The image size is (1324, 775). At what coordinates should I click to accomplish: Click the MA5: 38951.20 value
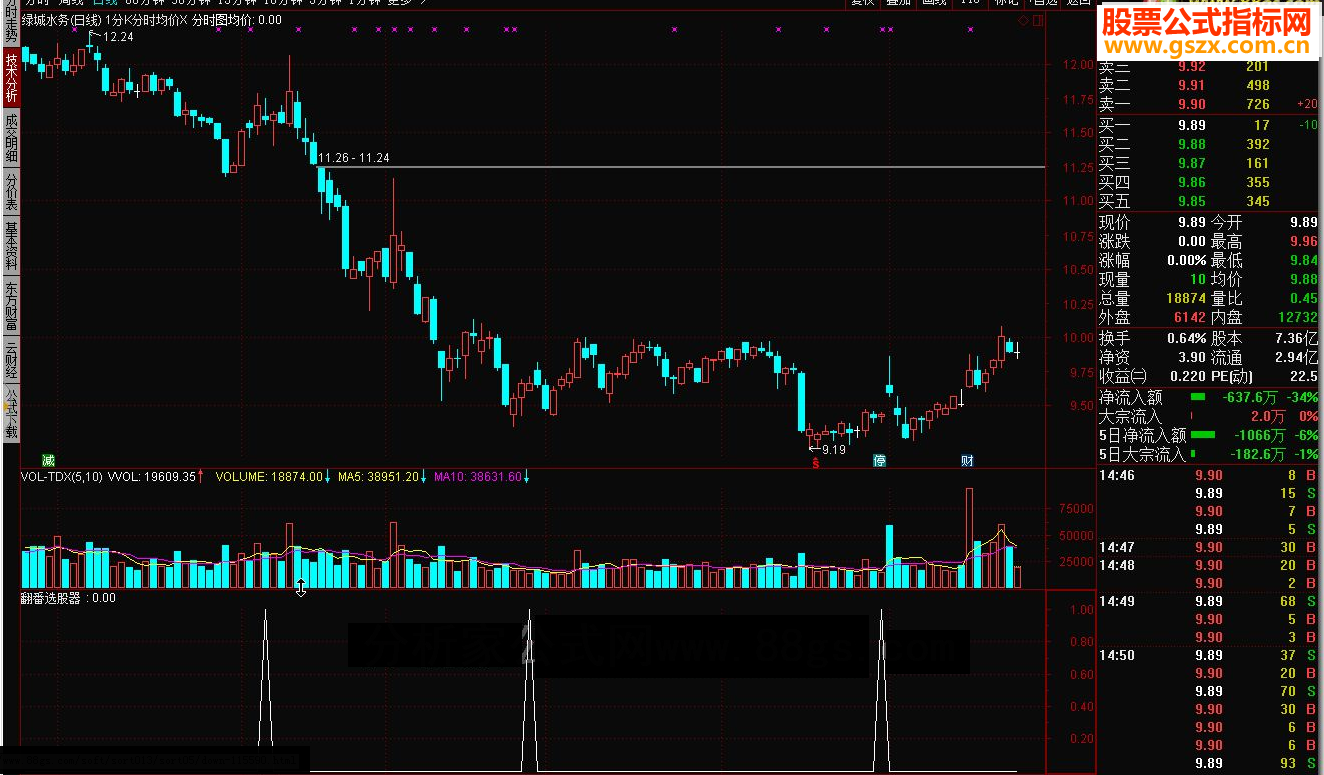pos(378,477)
